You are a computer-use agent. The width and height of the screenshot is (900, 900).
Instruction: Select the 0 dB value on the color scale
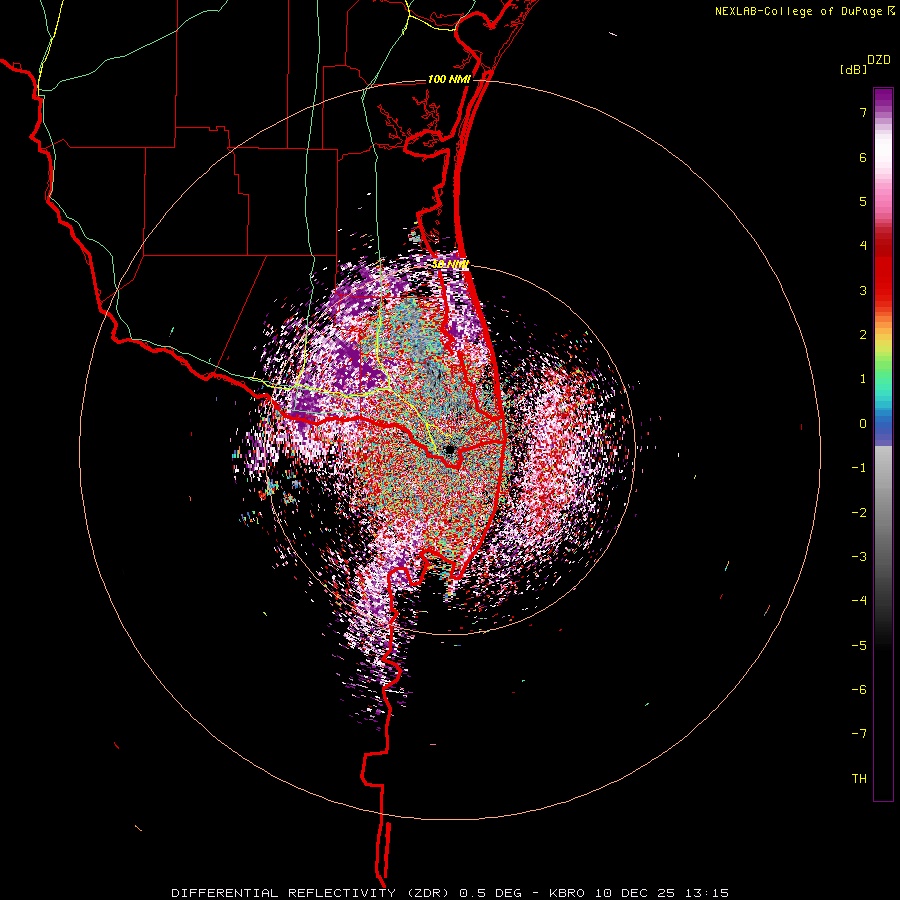click(863, 424)
